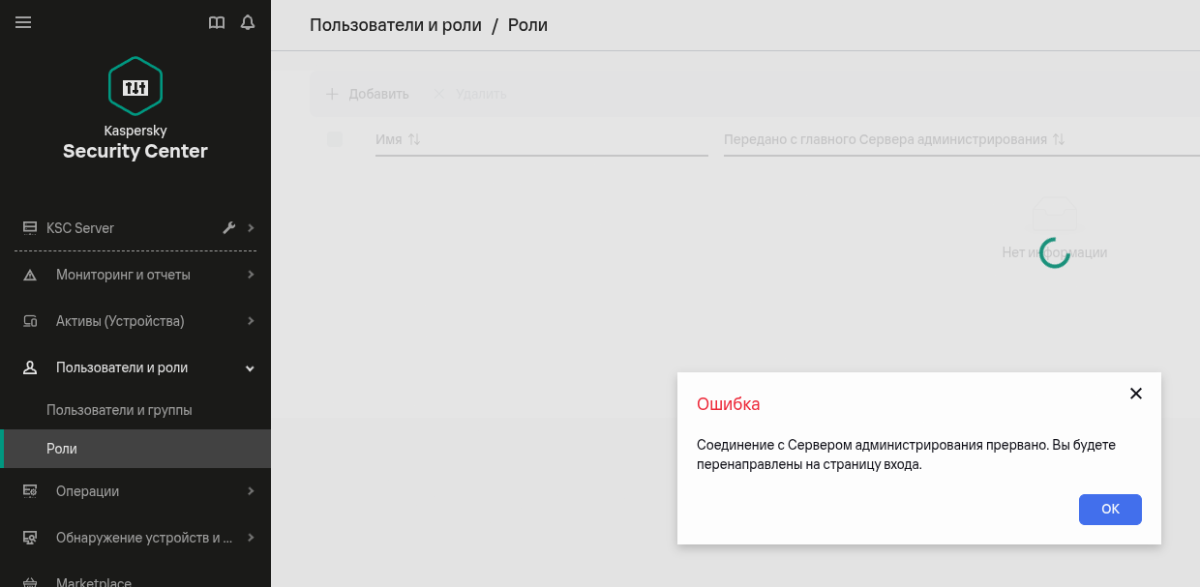Click the Пользователи и роли user icon
This screenshot has height=587, width=1200.
(30, 368)
